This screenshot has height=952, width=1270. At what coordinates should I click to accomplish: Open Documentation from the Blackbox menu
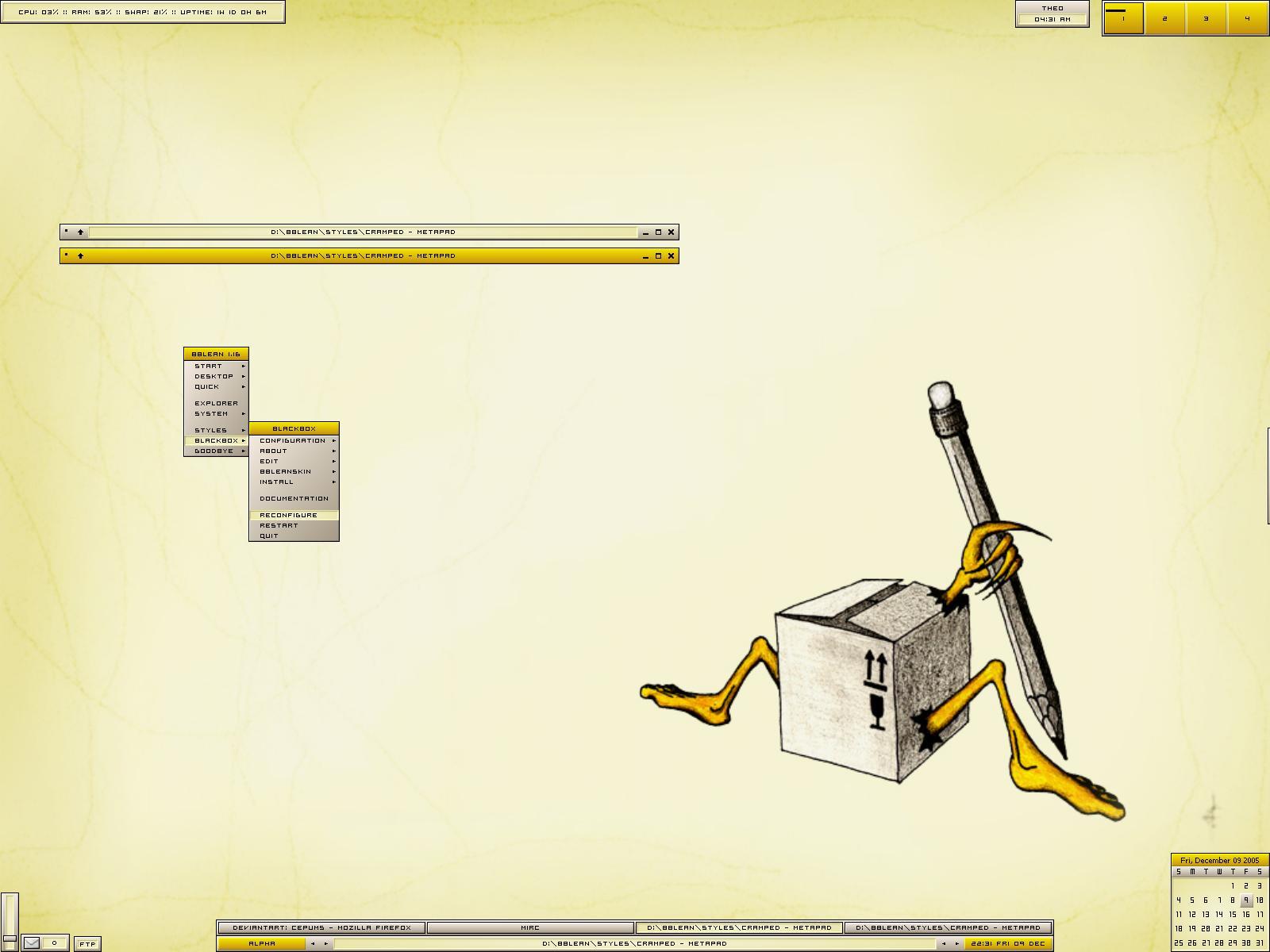coord(294,499)
